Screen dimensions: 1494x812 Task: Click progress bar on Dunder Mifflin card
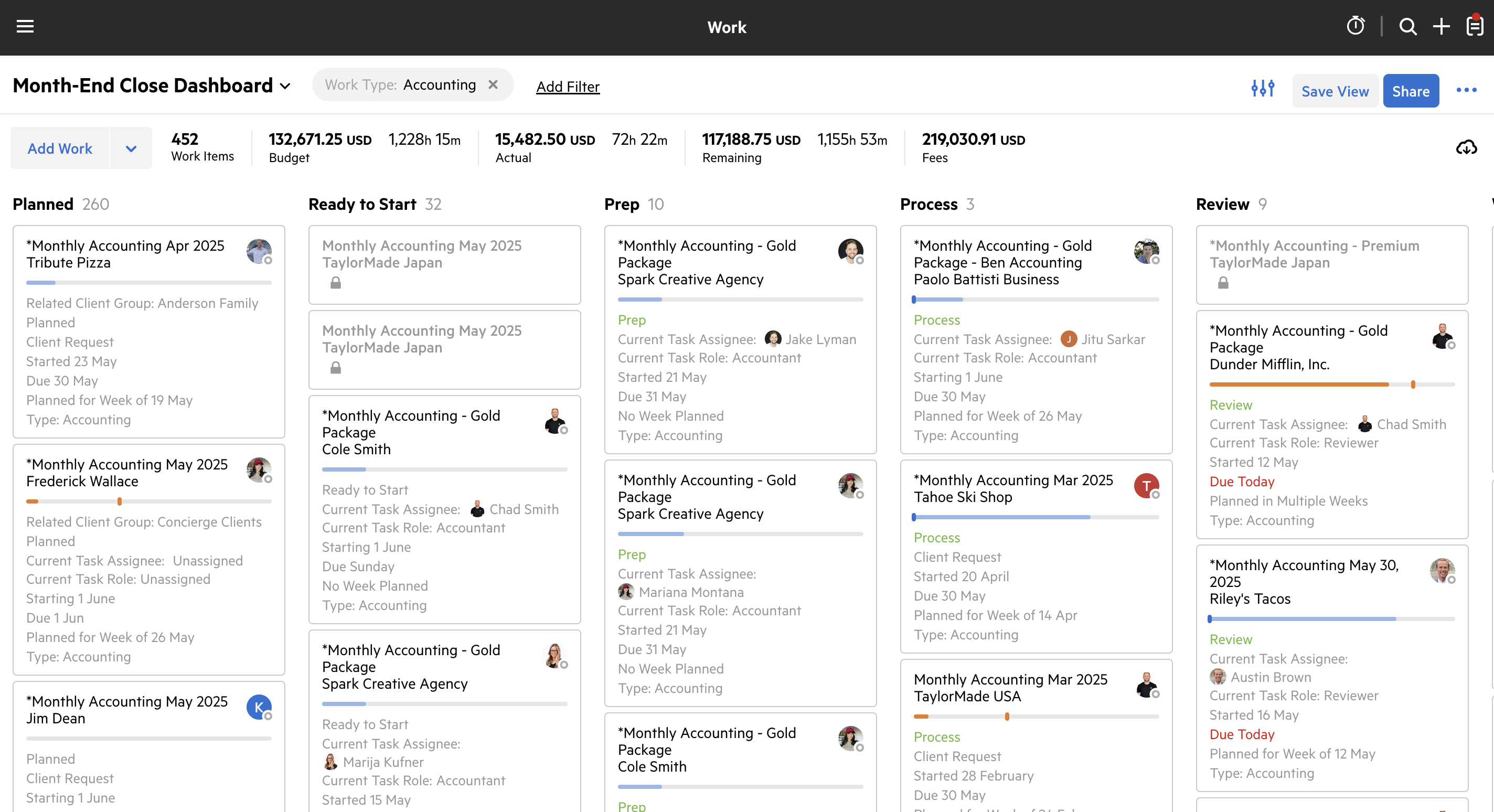tap(1331, 384)
